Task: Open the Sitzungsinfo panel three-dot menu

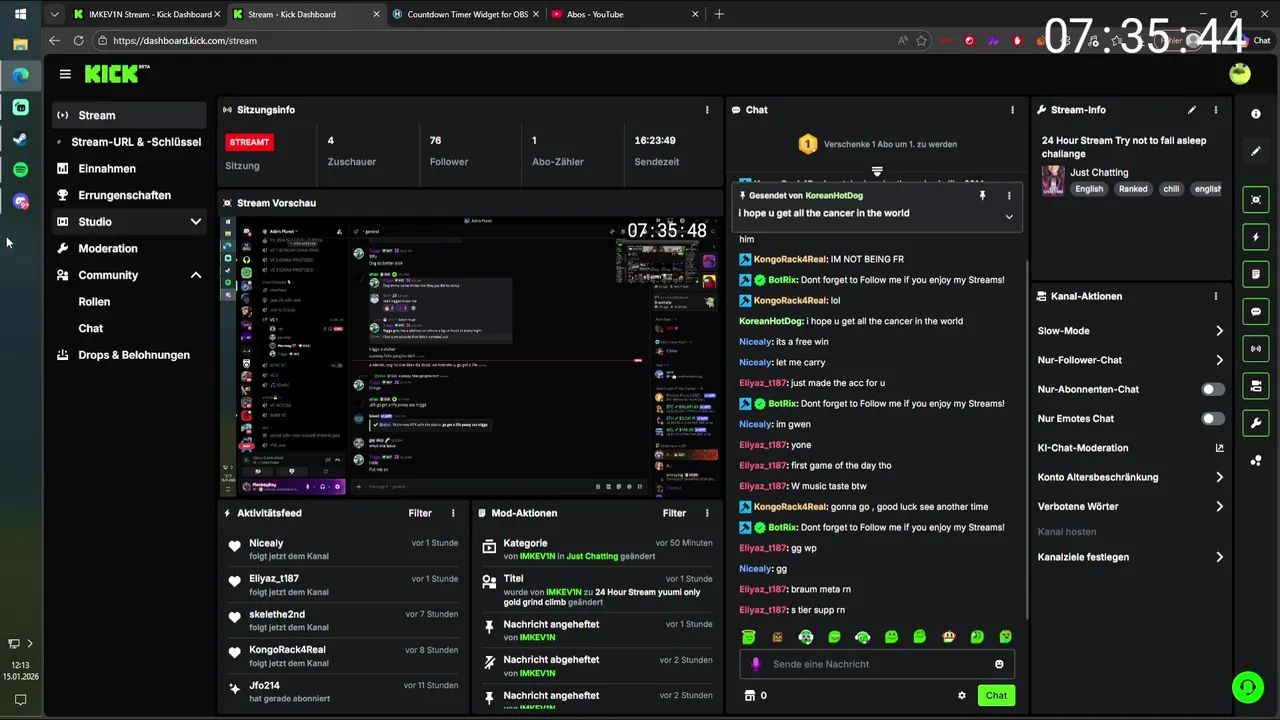Action: pyautogui.click(x=707, y=110)
